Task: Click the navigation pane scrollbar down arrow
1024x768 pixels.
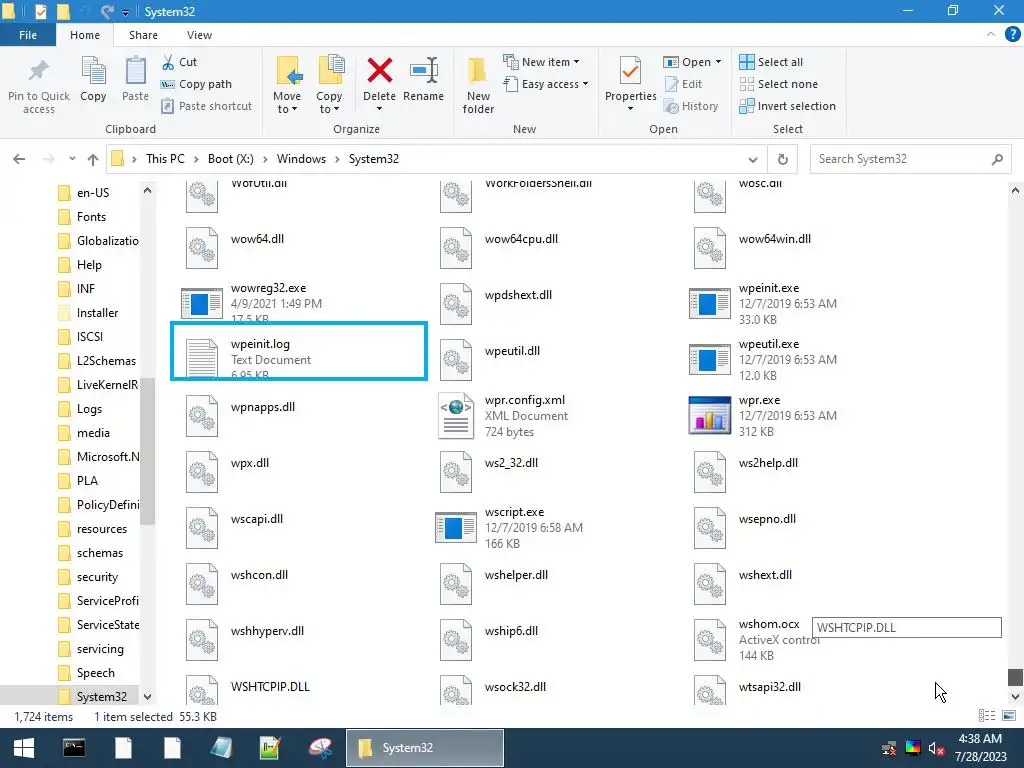Action: (148, 697)
